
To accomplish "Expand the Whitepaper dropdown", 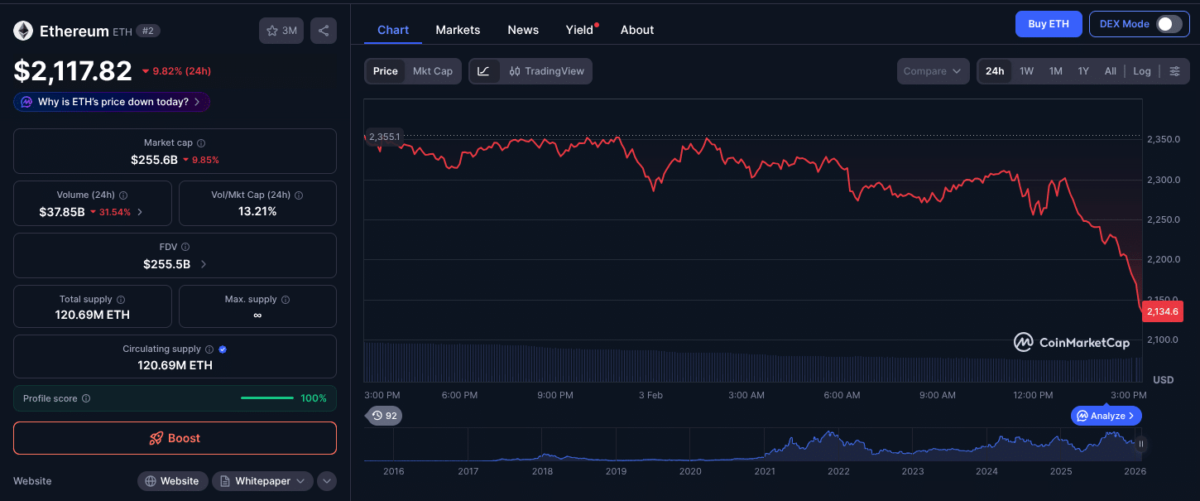I will pyautogui.click(x=262, y=481).
